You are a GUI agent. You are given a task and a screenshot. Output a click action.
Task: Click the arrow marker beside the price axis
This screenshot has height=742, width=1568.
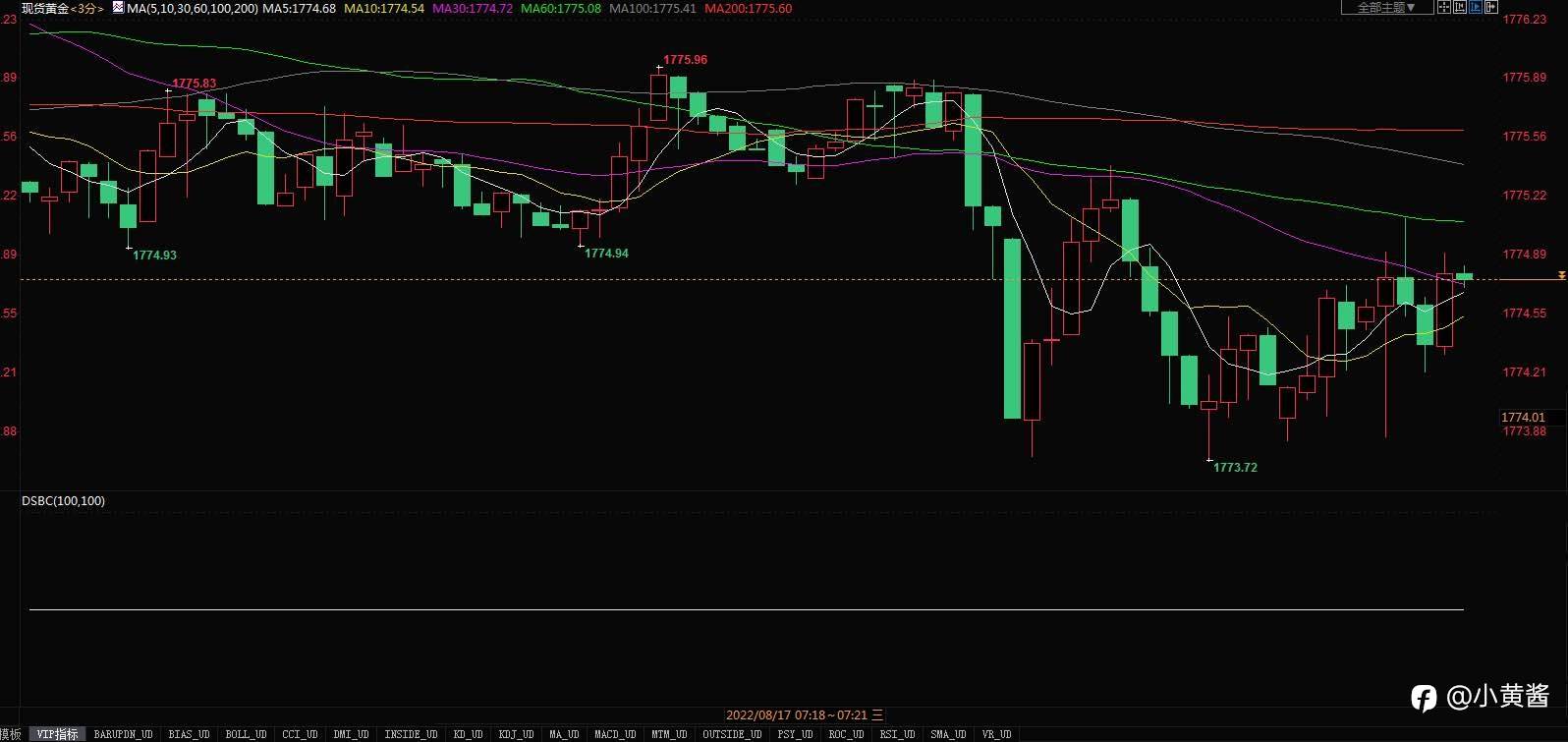click(1562, 275)
